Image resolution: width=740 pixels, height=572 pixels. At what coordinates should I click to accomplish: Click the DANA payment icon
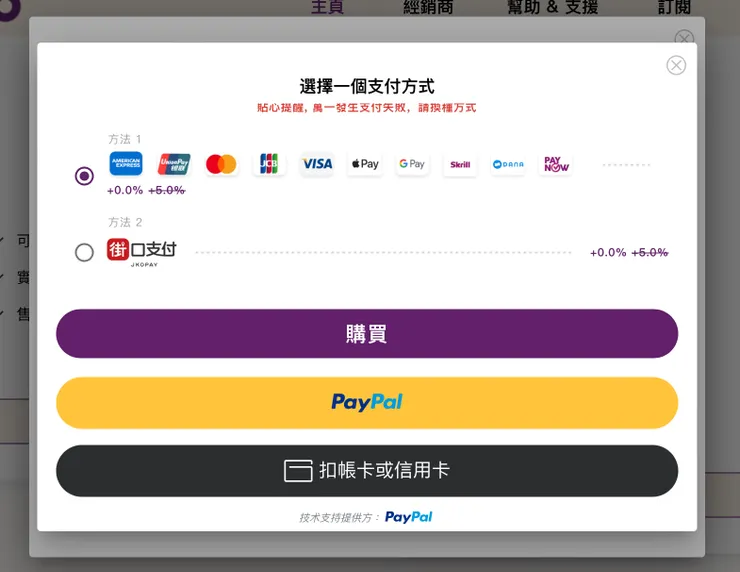[x=508, y=164]
